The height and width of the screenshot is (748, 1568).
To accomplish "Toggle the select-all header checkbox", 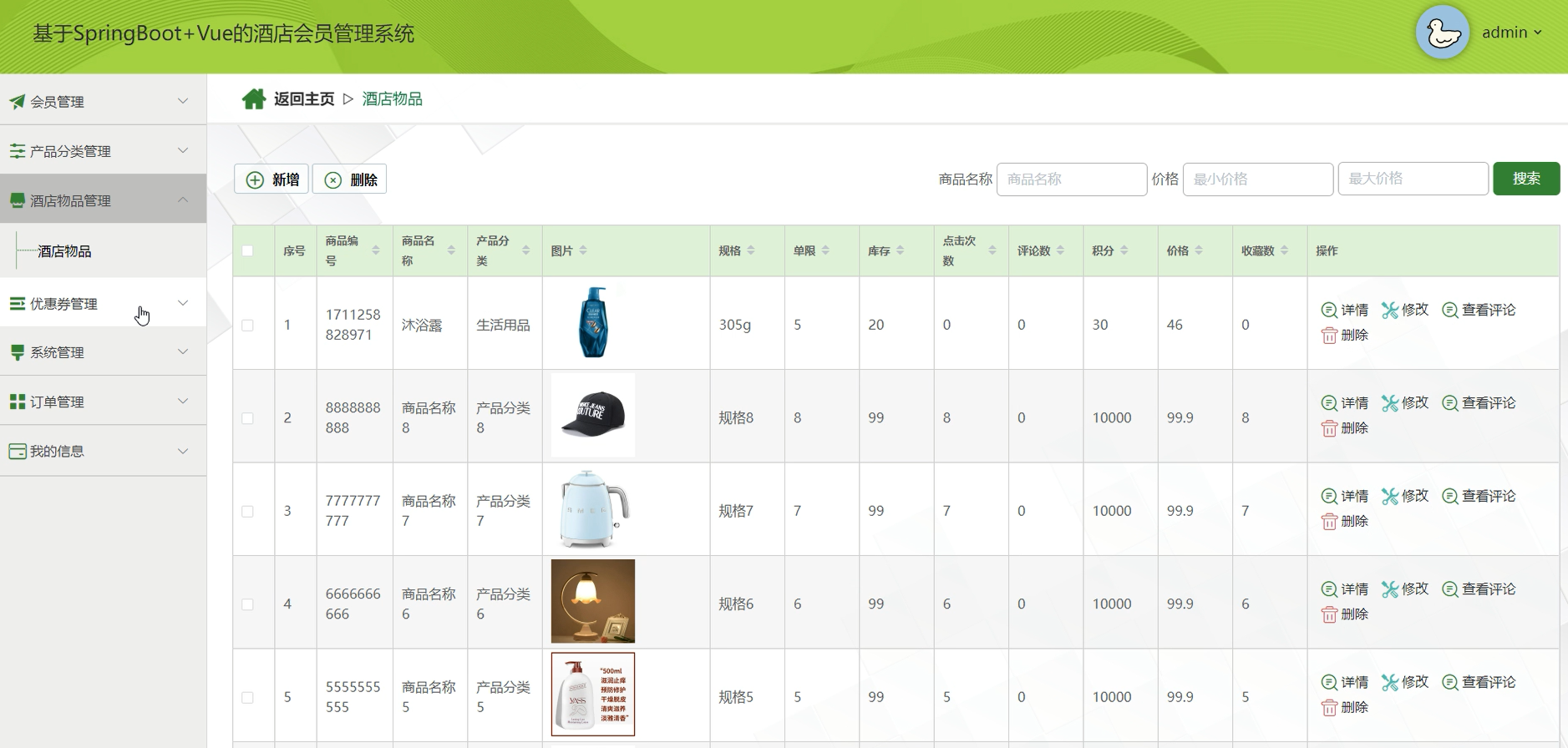I will [x=247, y=250].
